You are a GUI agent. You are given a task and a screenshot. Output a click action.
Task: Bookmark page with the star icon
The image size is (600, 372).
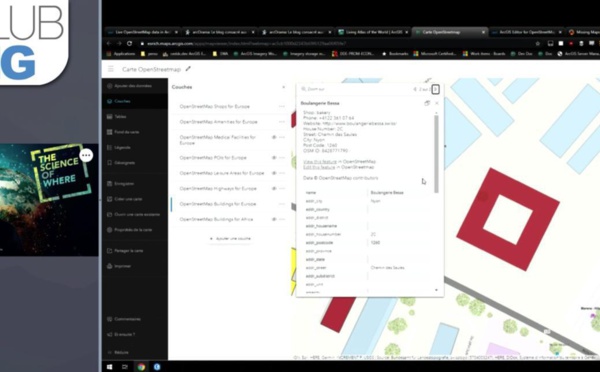(x=538, y=43)
